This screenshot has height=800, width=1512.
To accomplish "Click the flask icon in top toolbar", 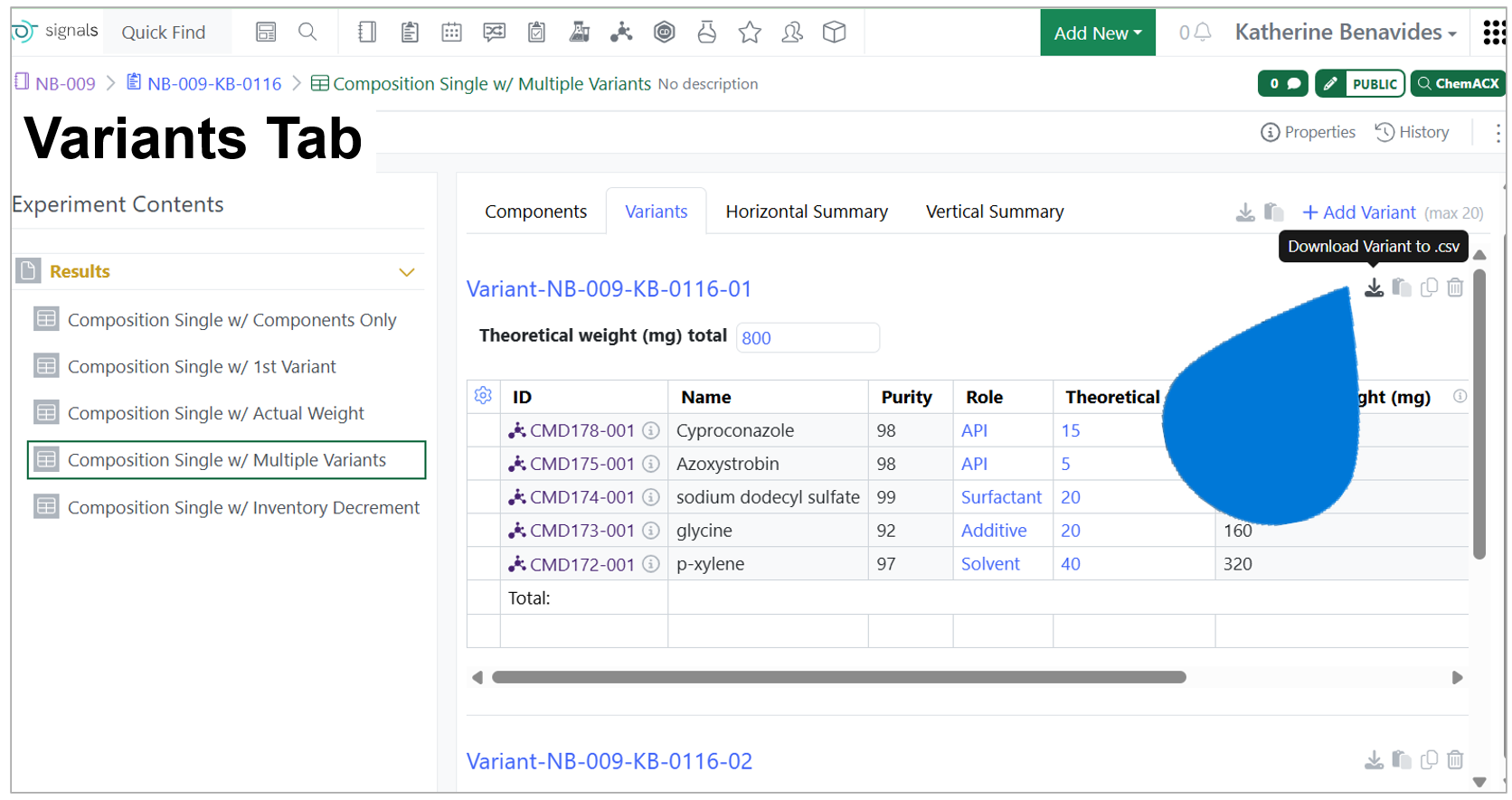I will click(x=706, y=33).
